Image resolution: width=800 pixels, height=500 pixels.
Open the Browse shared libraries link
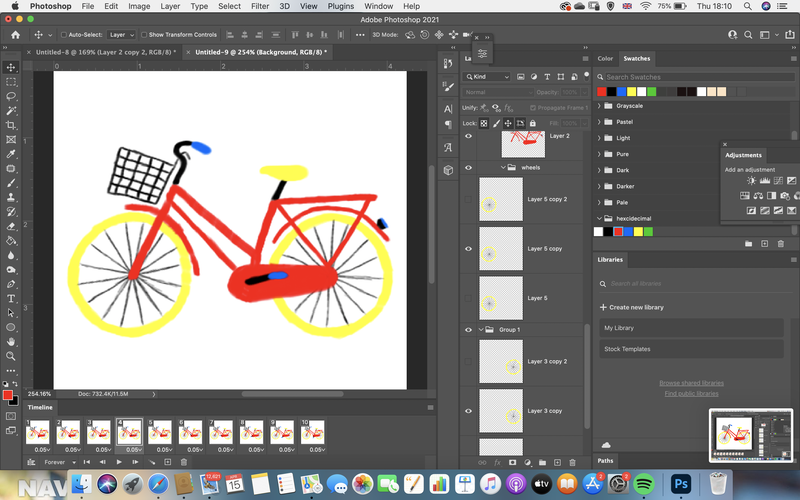[691, 383]
